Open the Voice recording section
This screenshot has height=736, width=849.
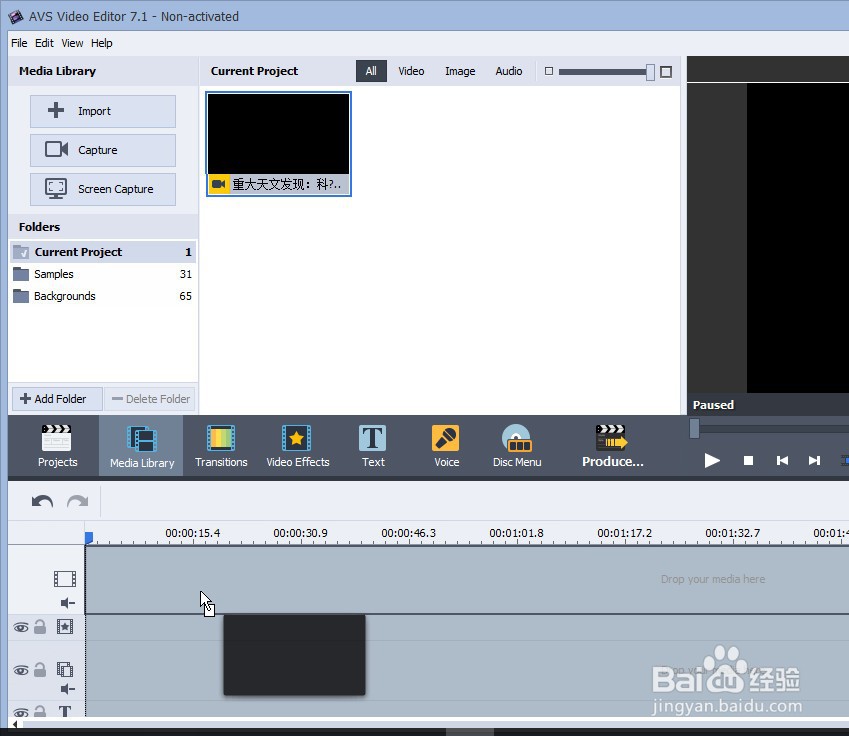pos(446,446)
